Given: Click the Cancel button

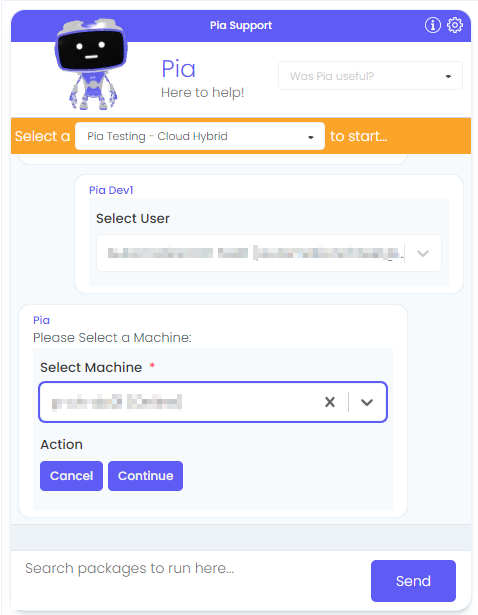Looking at the screenshot, I should 71,476.
